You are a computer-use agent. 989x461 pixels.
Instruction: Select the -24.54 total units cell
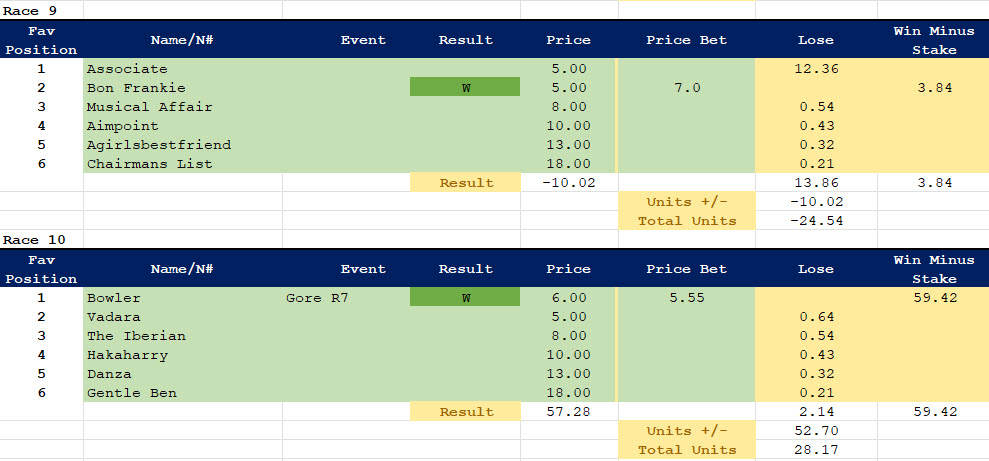click(x=816, y=221)
